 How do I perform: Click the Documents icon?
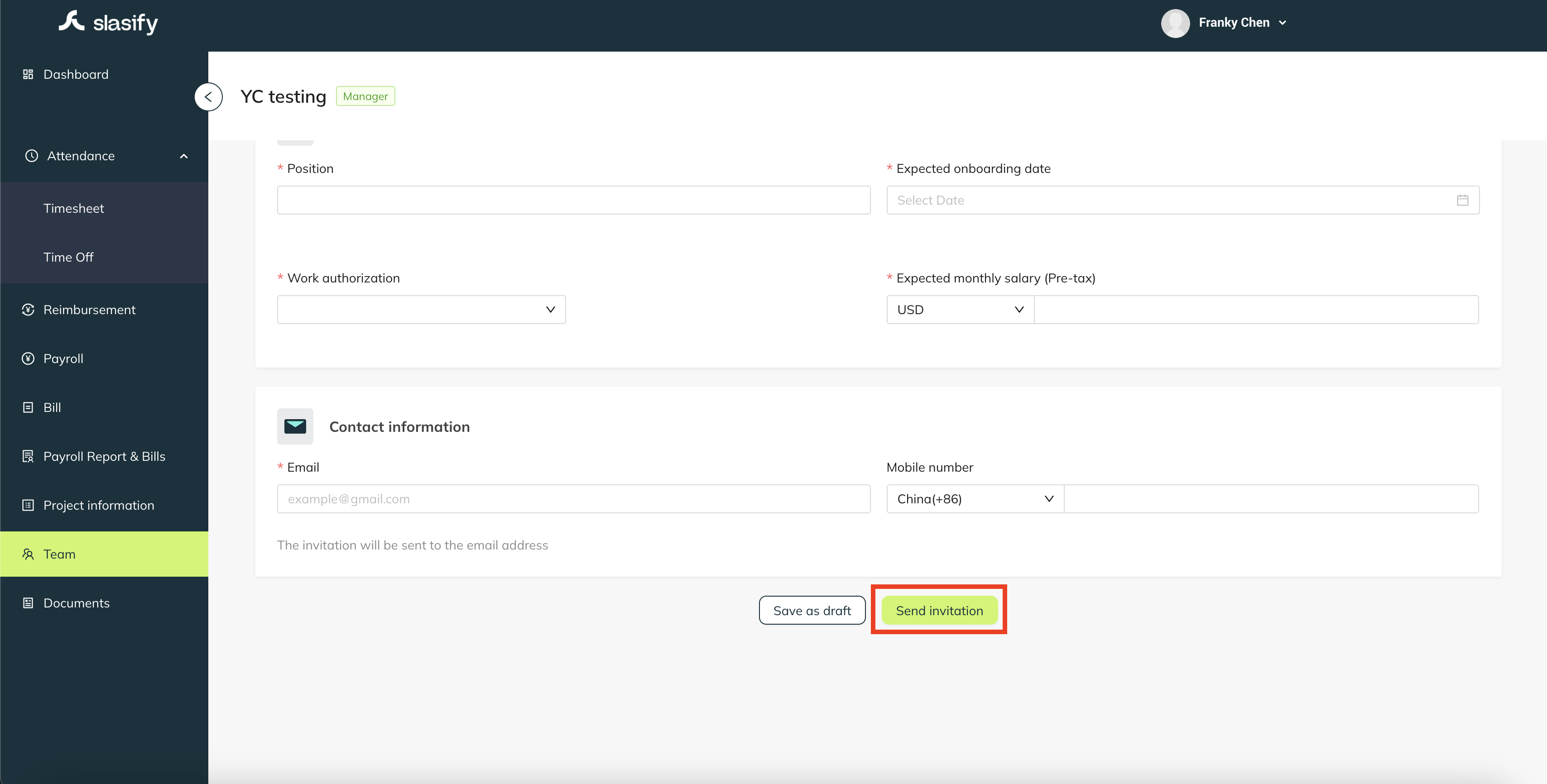pyautogui.click(x=28, y=602)
